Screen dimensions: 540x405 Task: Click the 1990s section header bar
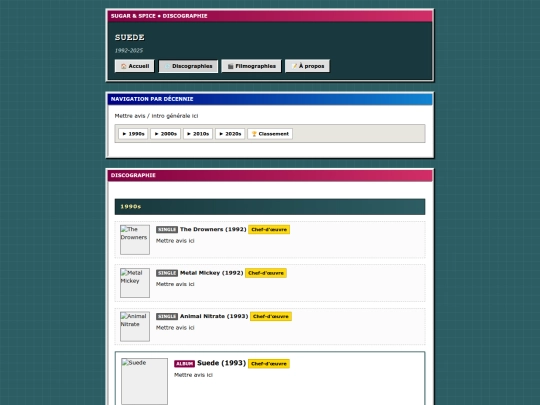(x=270, y=207)
